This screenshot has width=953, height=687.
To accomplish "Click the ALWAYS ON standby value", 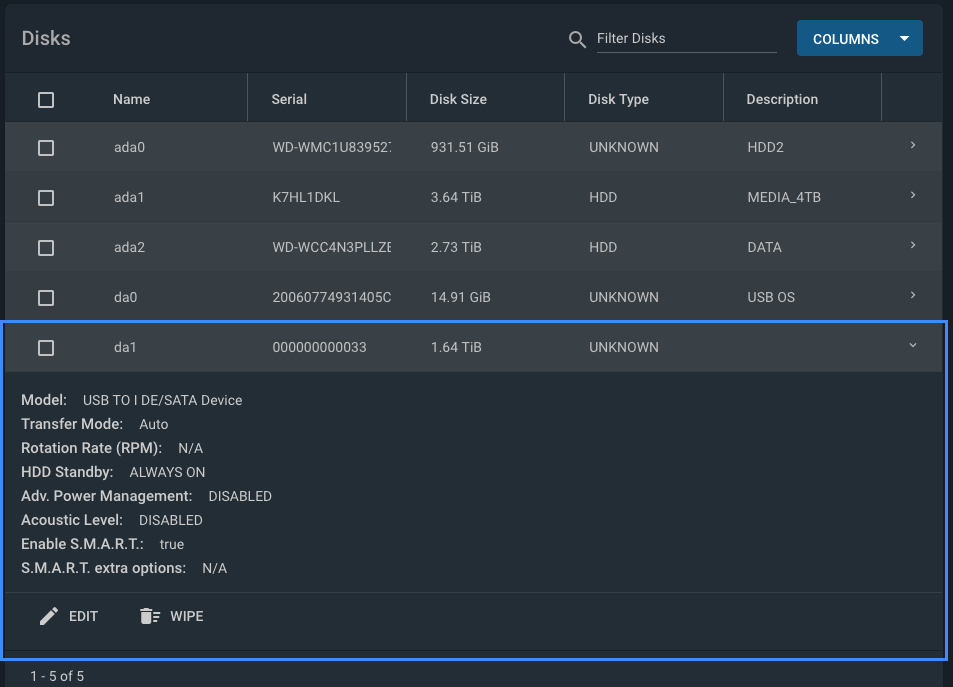I will (167, 472).
